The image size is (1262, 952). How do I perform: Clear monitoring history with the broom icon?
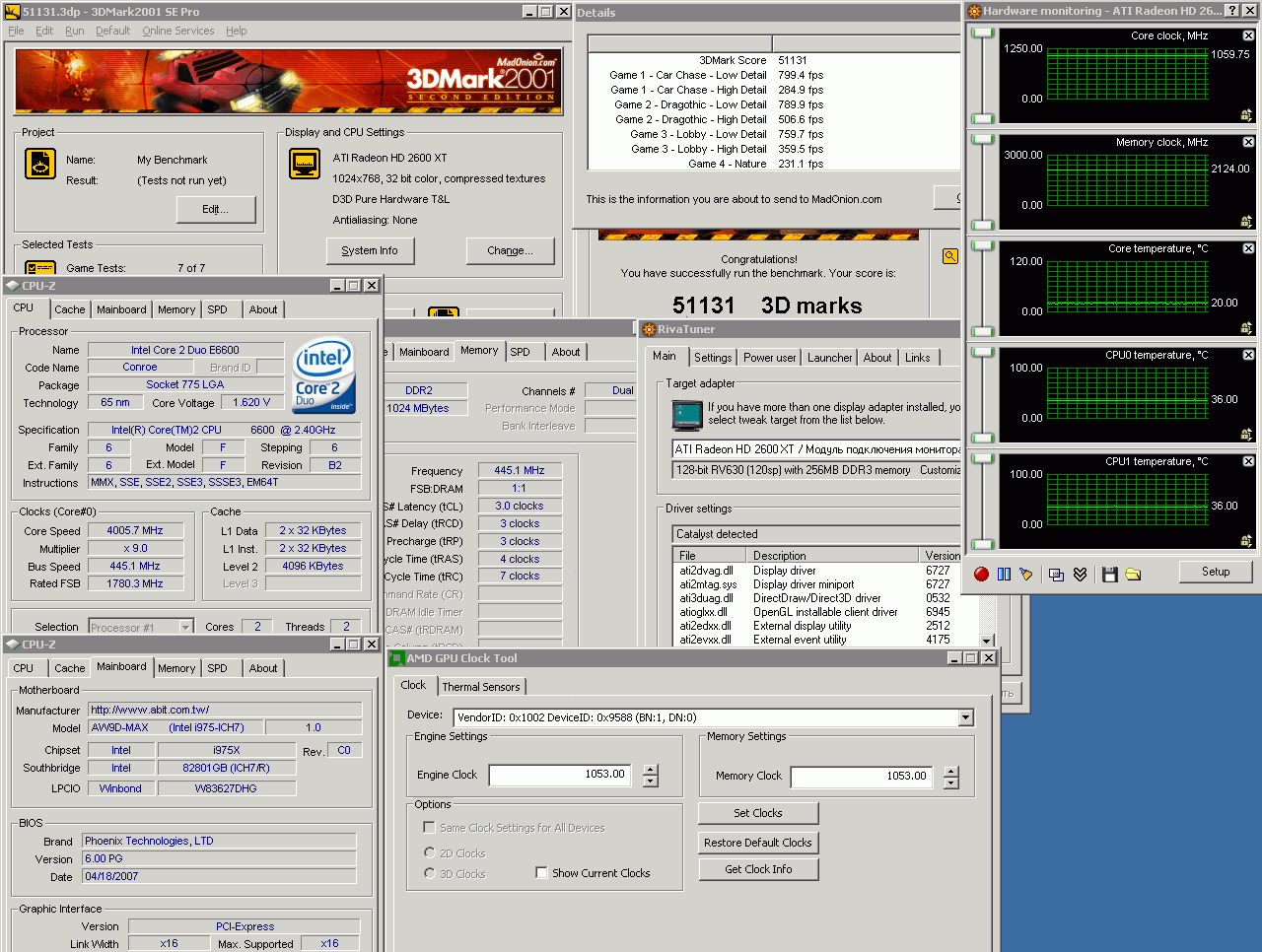pyautogui.click(x=1026, y=574)
